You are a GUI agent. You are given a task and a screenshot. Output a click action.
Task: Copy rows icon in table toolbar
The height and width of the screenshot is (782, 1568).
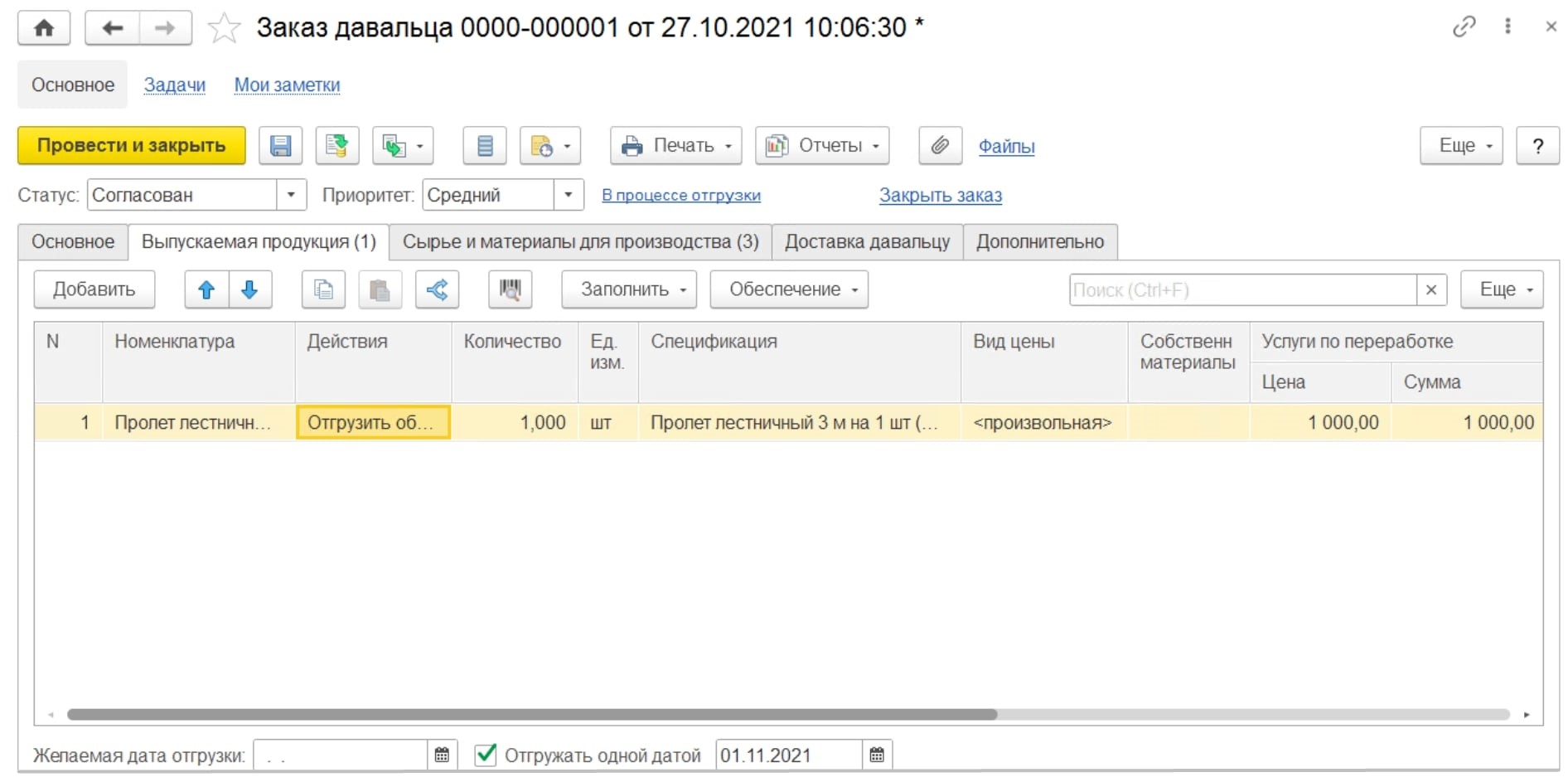tap(323, 289)
